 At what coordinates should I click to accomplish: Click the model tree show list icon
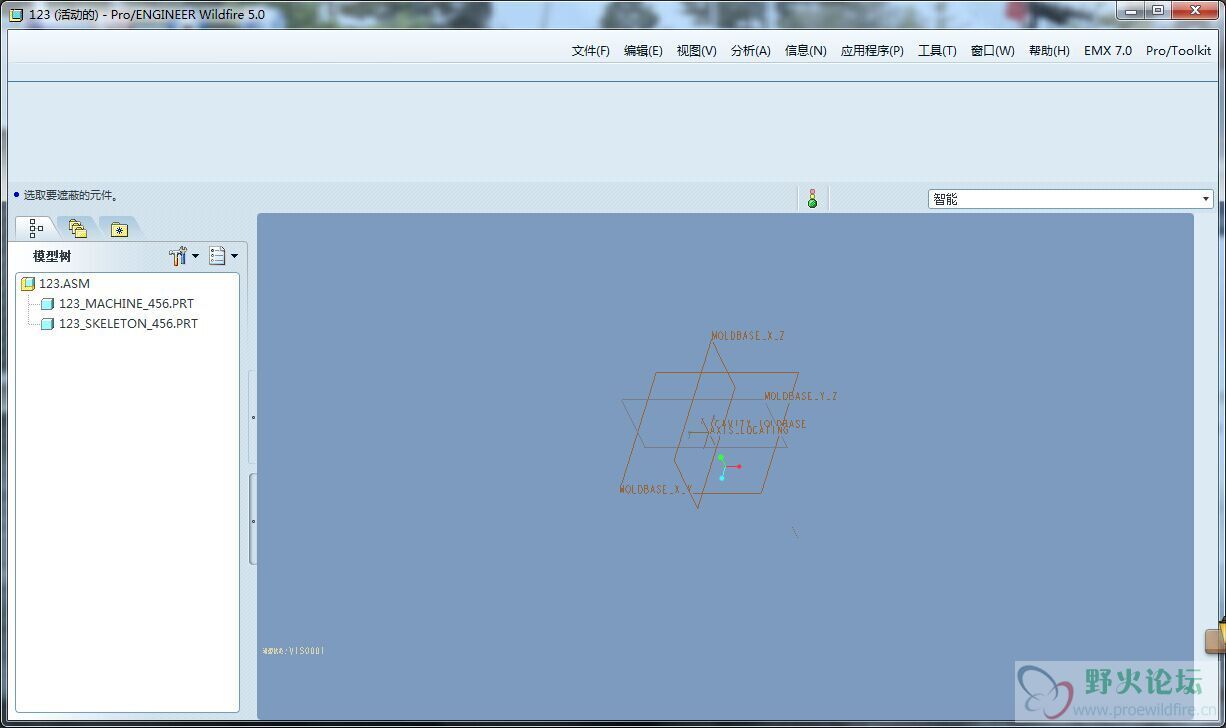(x=217, y=256)
